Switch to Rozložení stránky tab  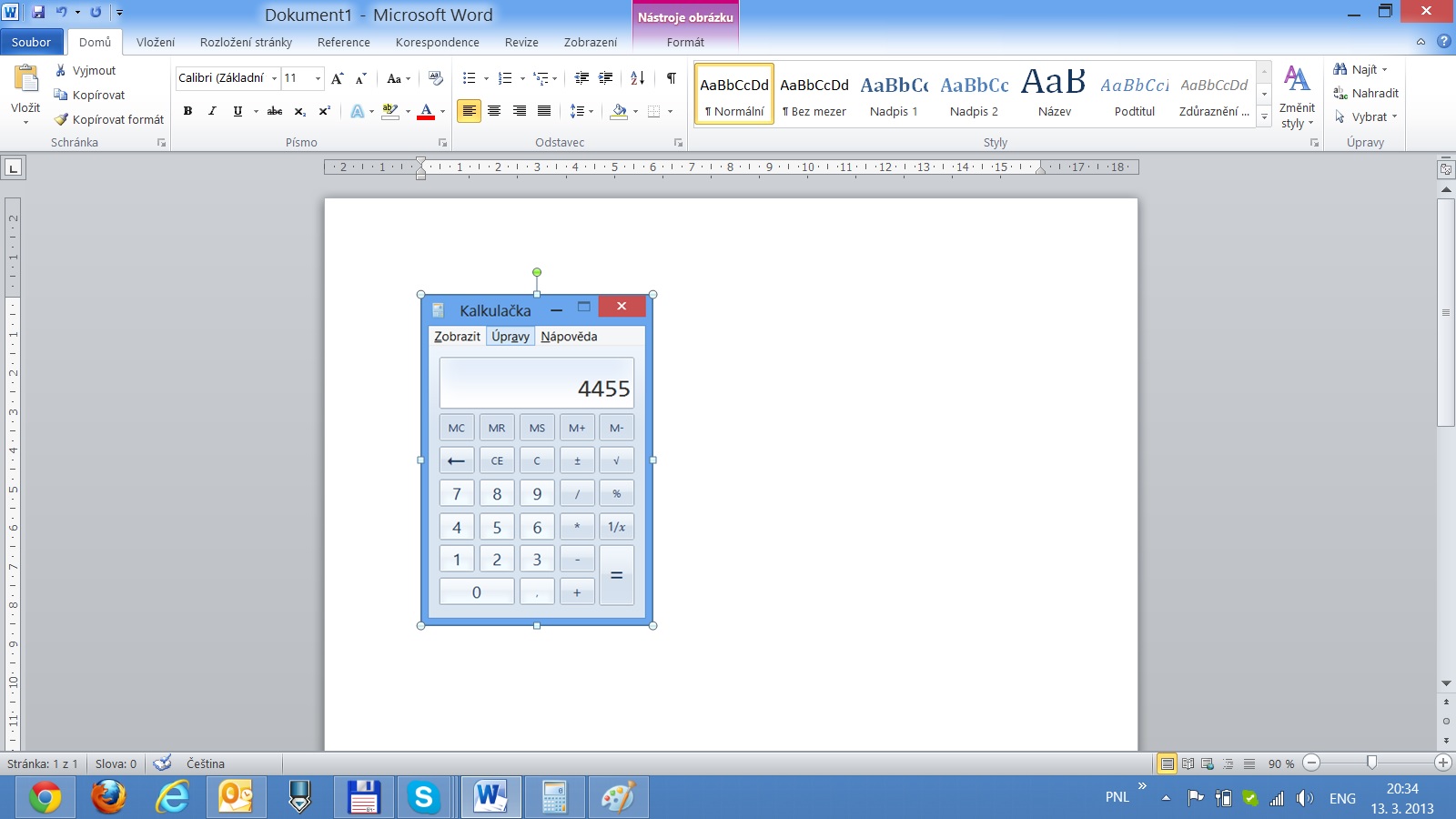(x=247, y=42)
